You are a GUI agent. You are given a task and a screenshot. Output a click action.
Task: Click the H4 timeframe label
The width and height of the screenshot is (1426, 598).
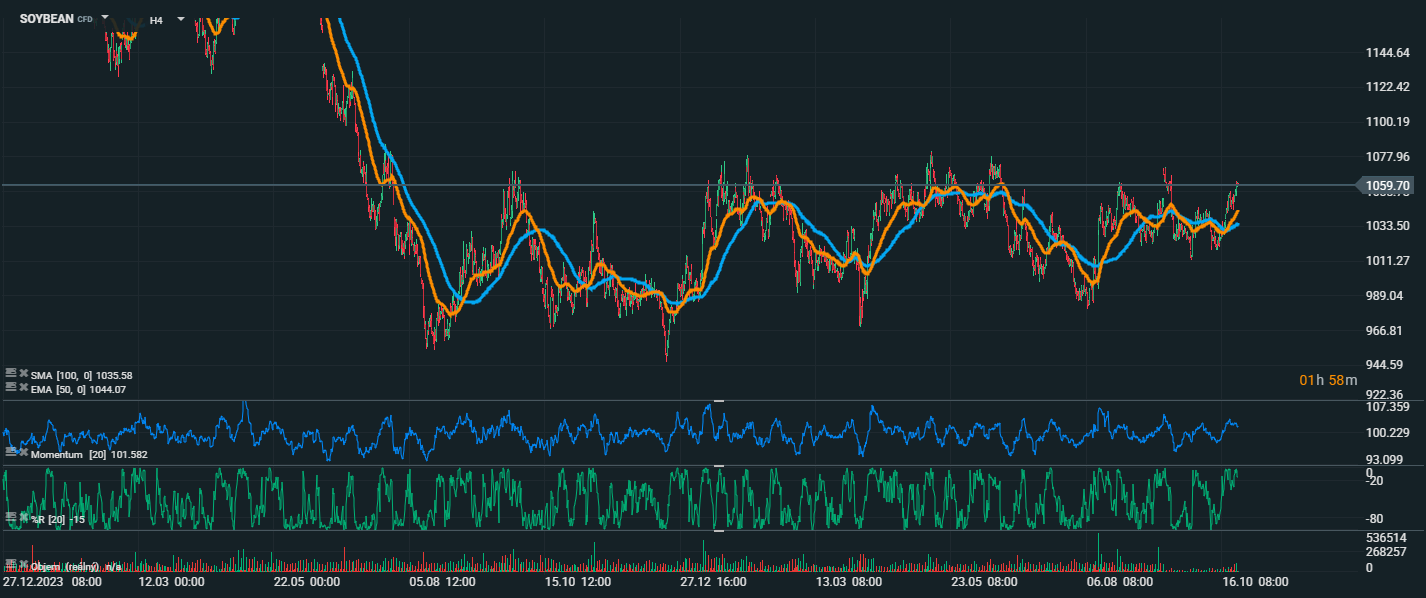156,19
